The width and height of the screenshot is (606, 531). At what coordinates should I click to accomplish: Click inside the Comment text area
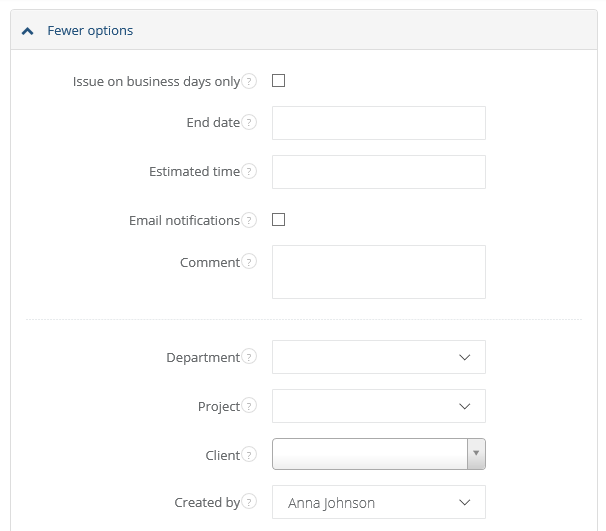[x=378, y=272]
